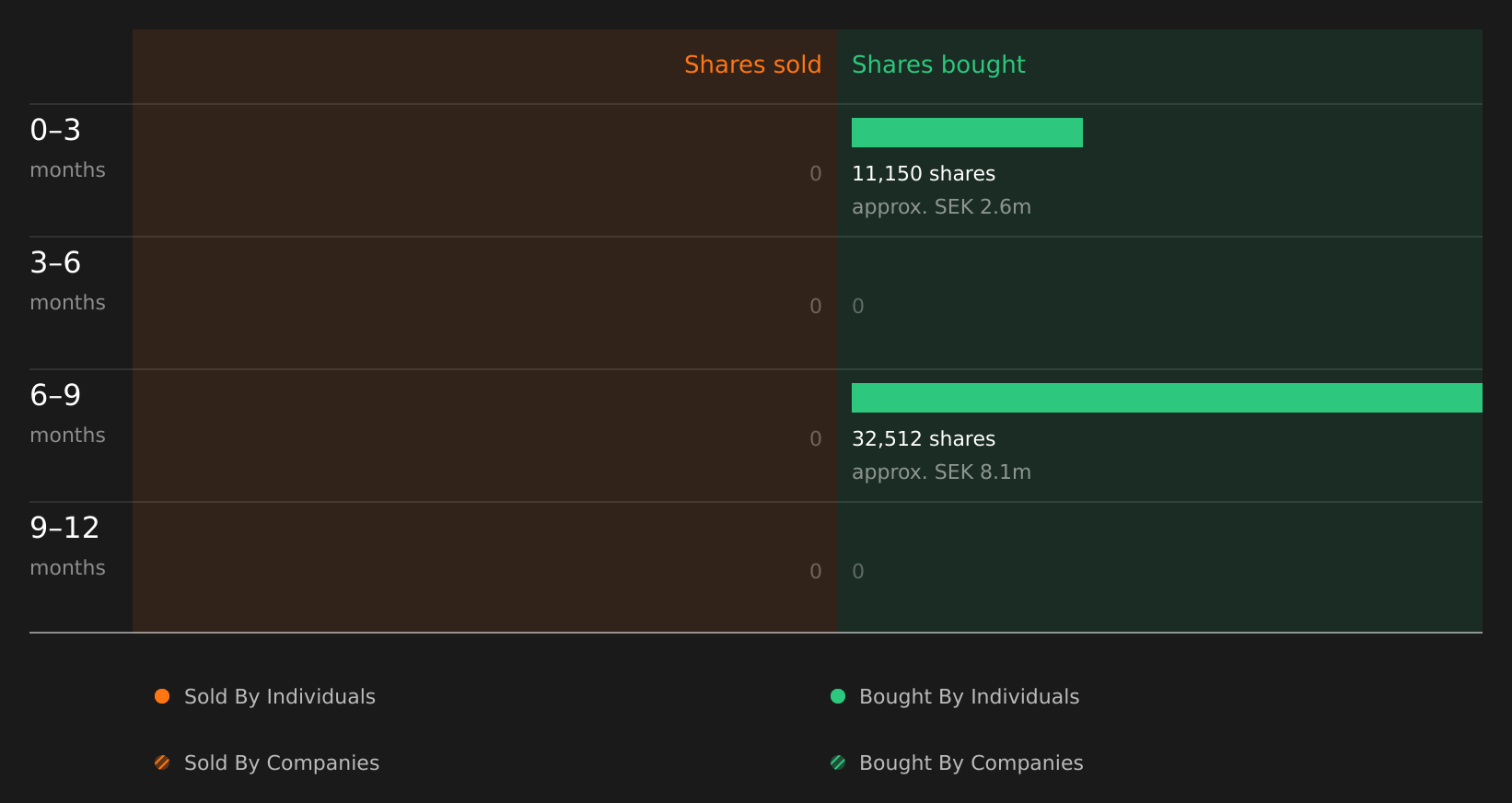Click the approx. SEK 2.6m text
The image size is (1512, 803).
click(x=941, y=207)
